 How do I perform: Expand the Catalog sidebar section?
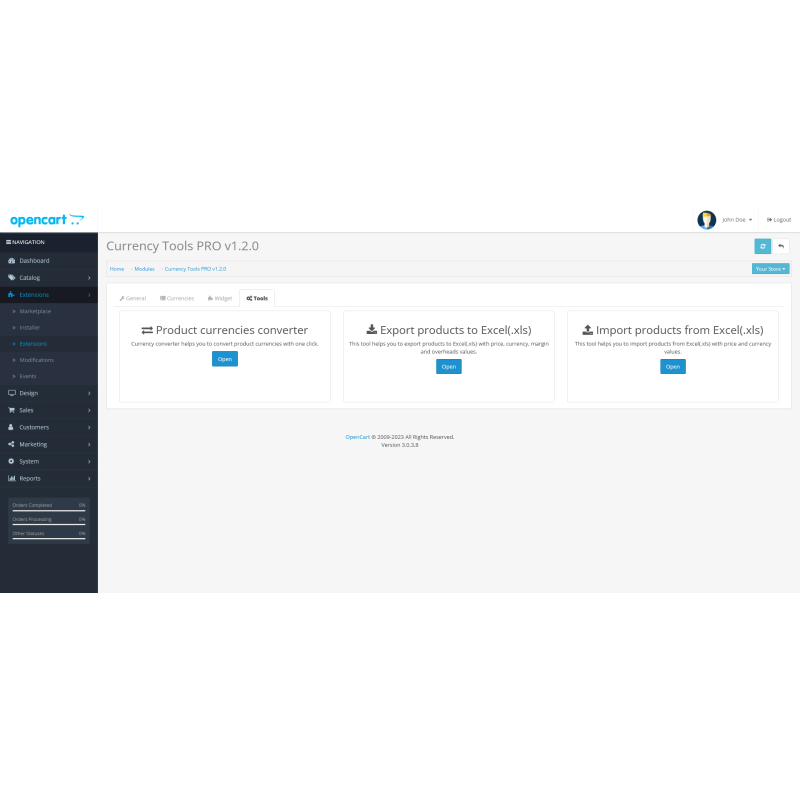coord(30,277)
